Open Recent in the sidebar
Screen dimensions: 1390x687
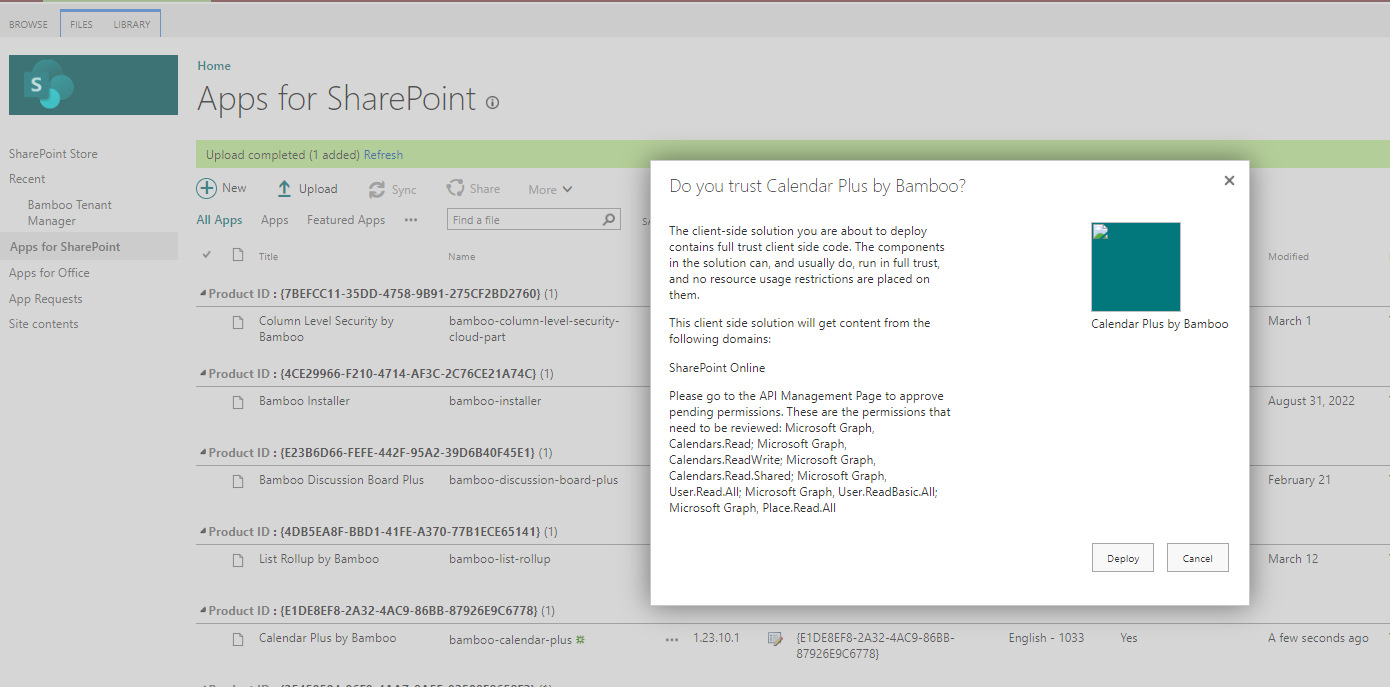pos(27,179)
